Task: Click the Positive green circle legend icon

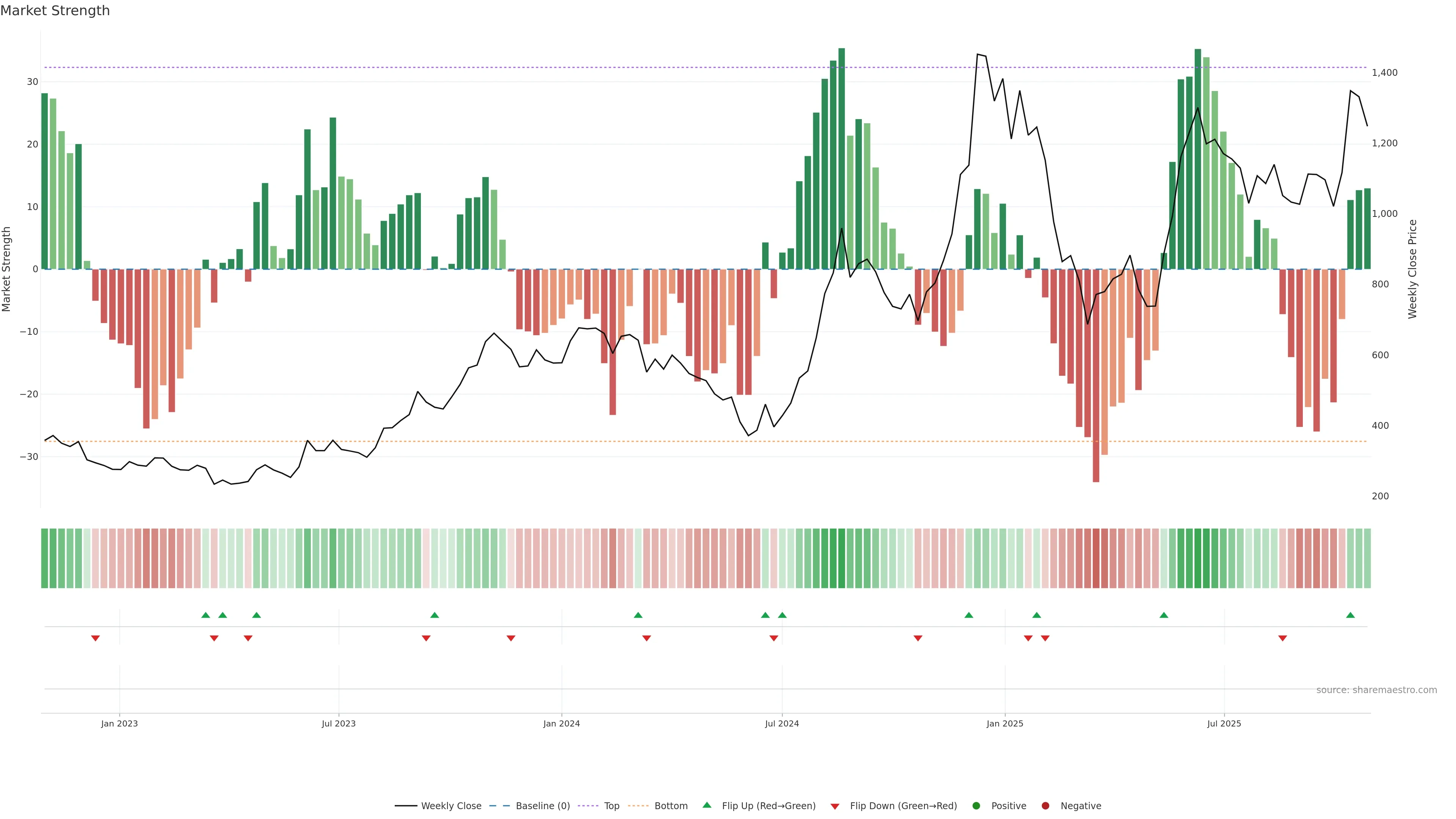Action: (976, 805)
